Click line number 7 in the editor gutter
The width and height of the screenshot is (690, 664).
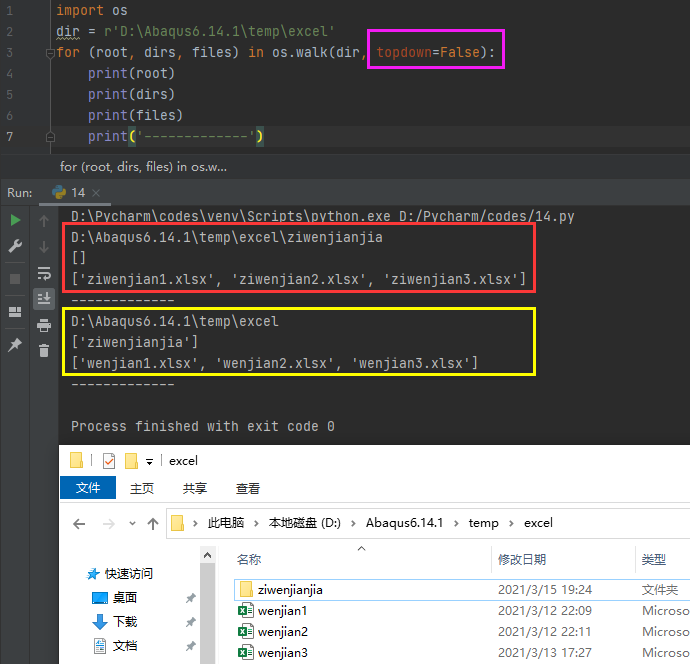point(10,137)
